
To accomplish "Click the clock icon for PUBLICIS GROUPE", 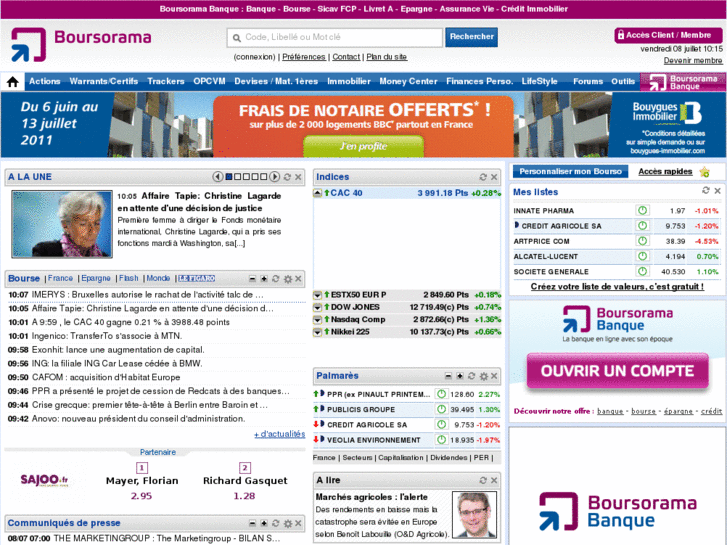I will tap(441, 409).
